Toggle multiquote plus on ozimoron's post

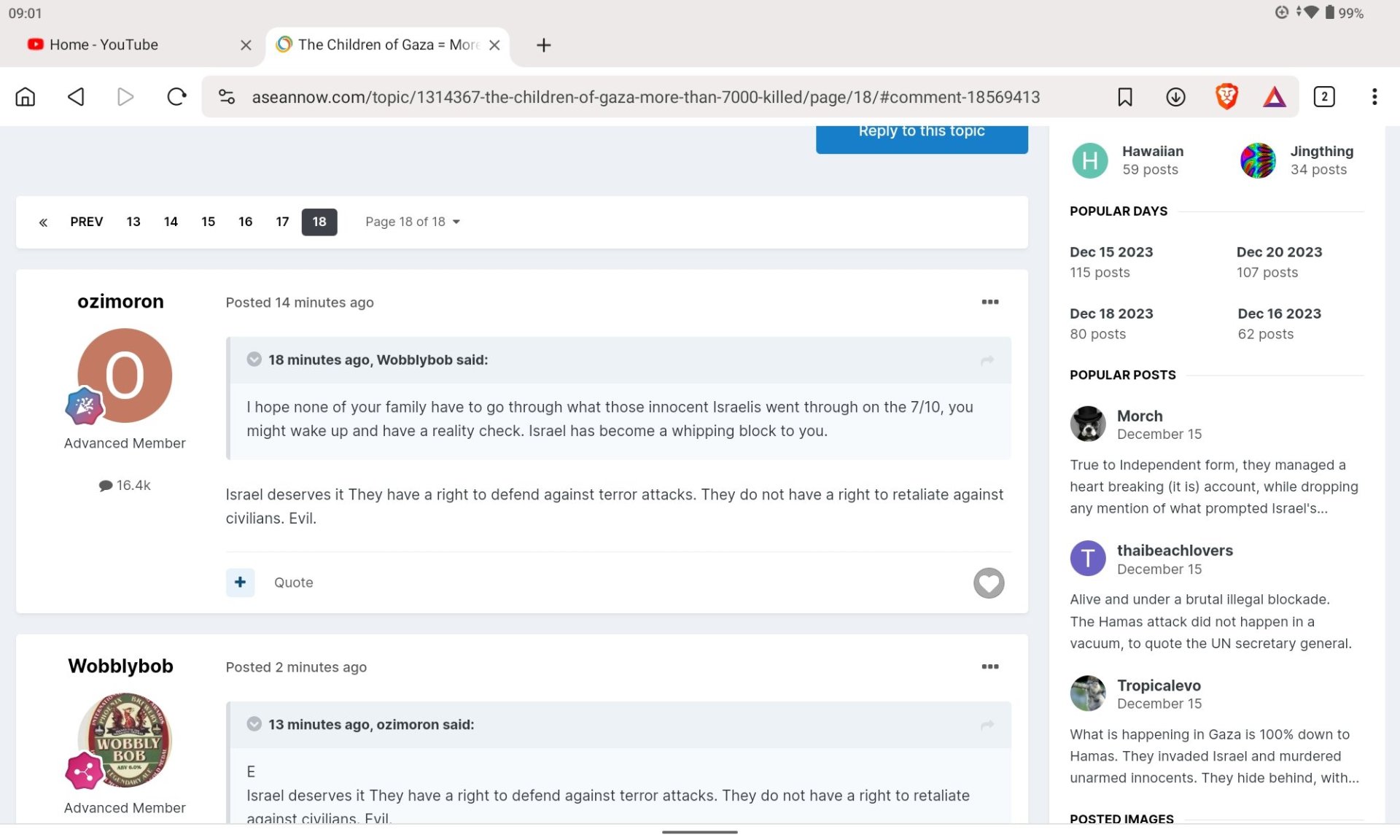pyautogui.click(x=240, y=582)
